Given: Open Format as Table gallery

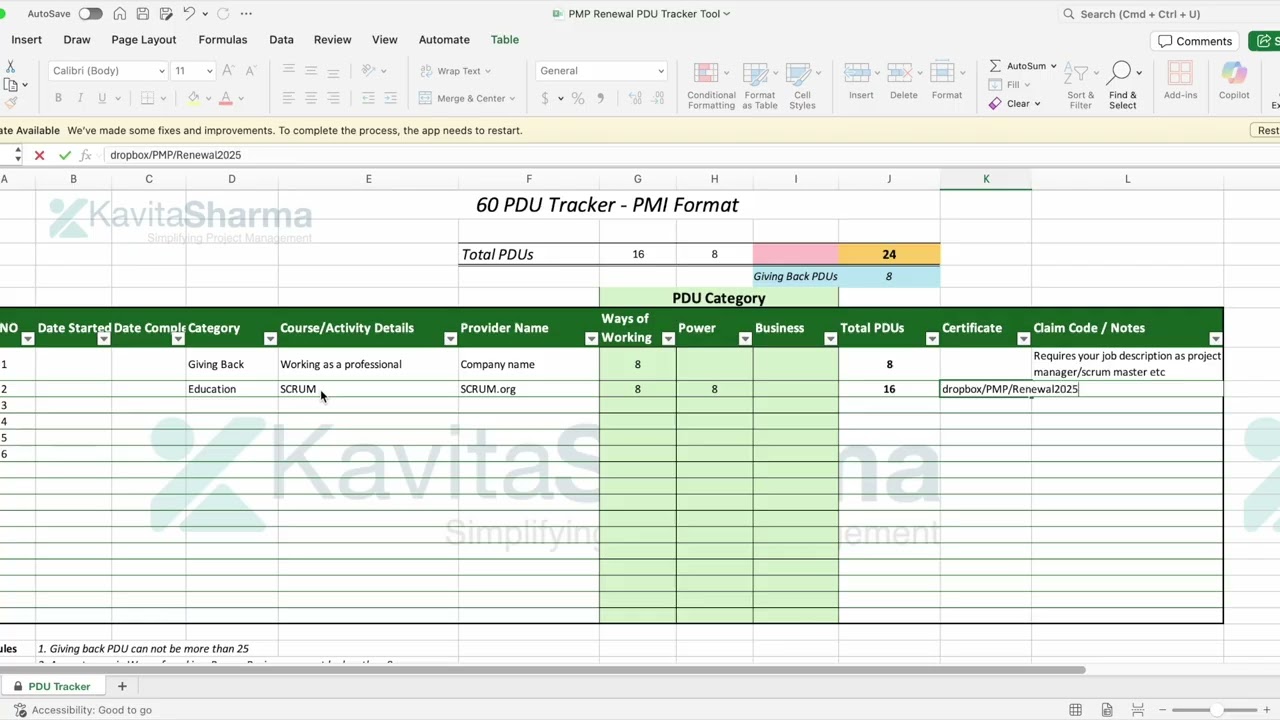Looking at the screenshot, I should click(x=759, y=85).
